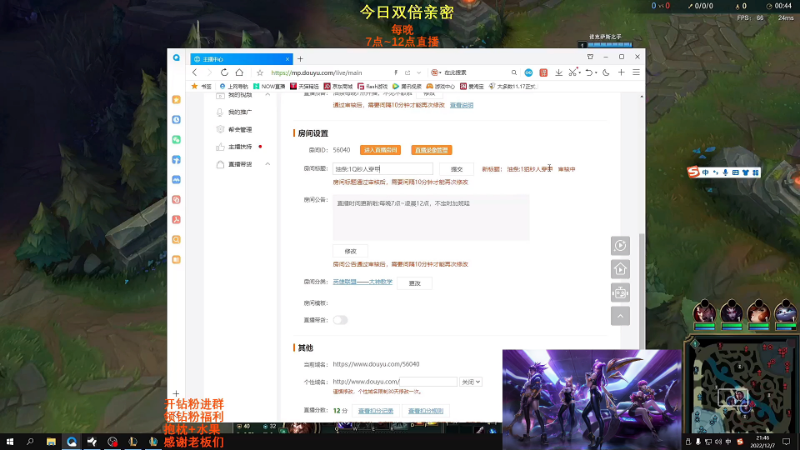Click the scissors screenshot tool icon
800x450 pixels.
click(x=572, y=72)
